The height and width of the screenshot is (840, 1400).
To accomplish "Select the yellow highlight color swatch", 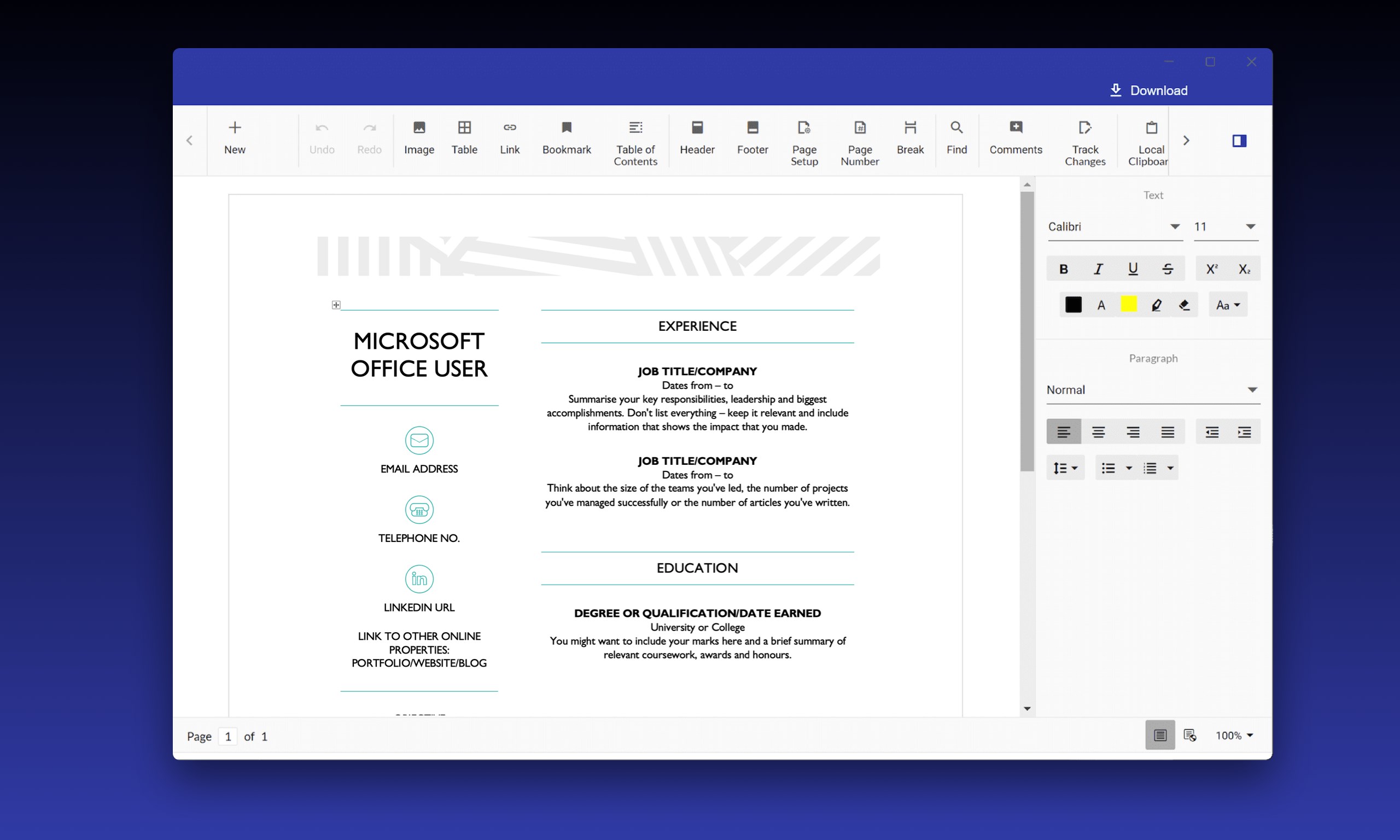I will coord(1129,304).
